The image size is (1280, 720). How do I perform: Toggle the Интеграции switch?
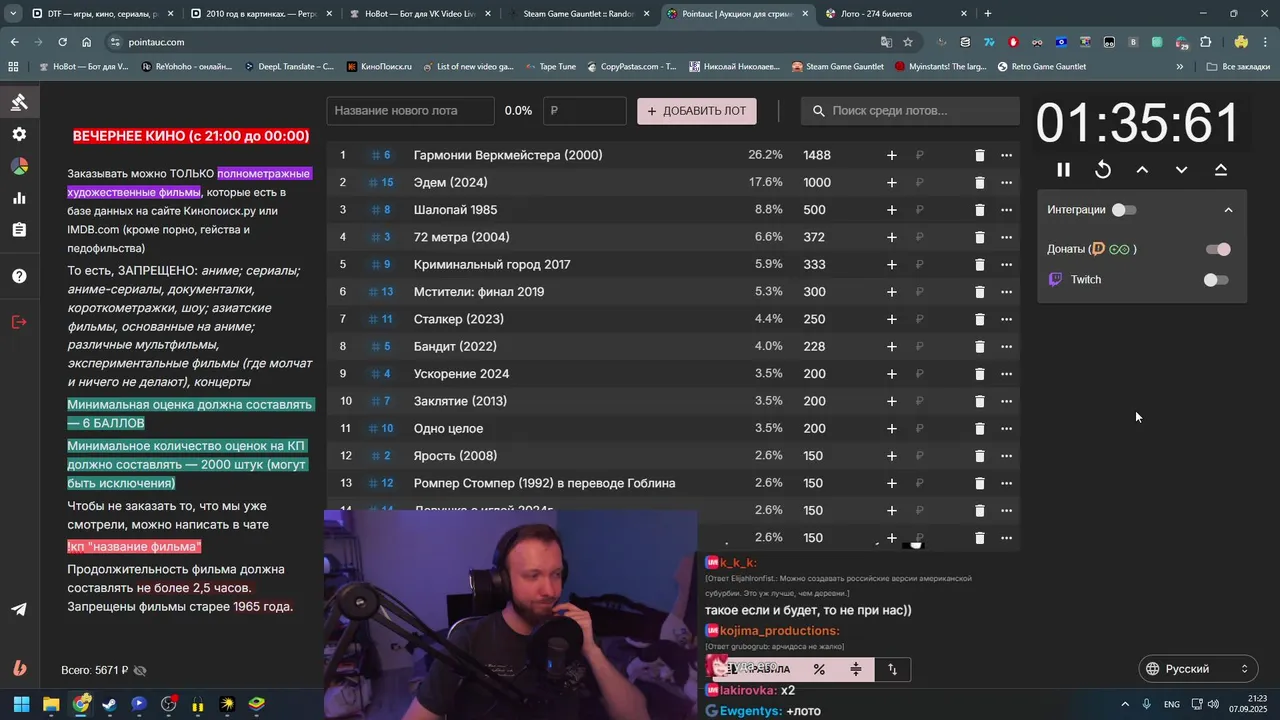(x=1124, y=210)
